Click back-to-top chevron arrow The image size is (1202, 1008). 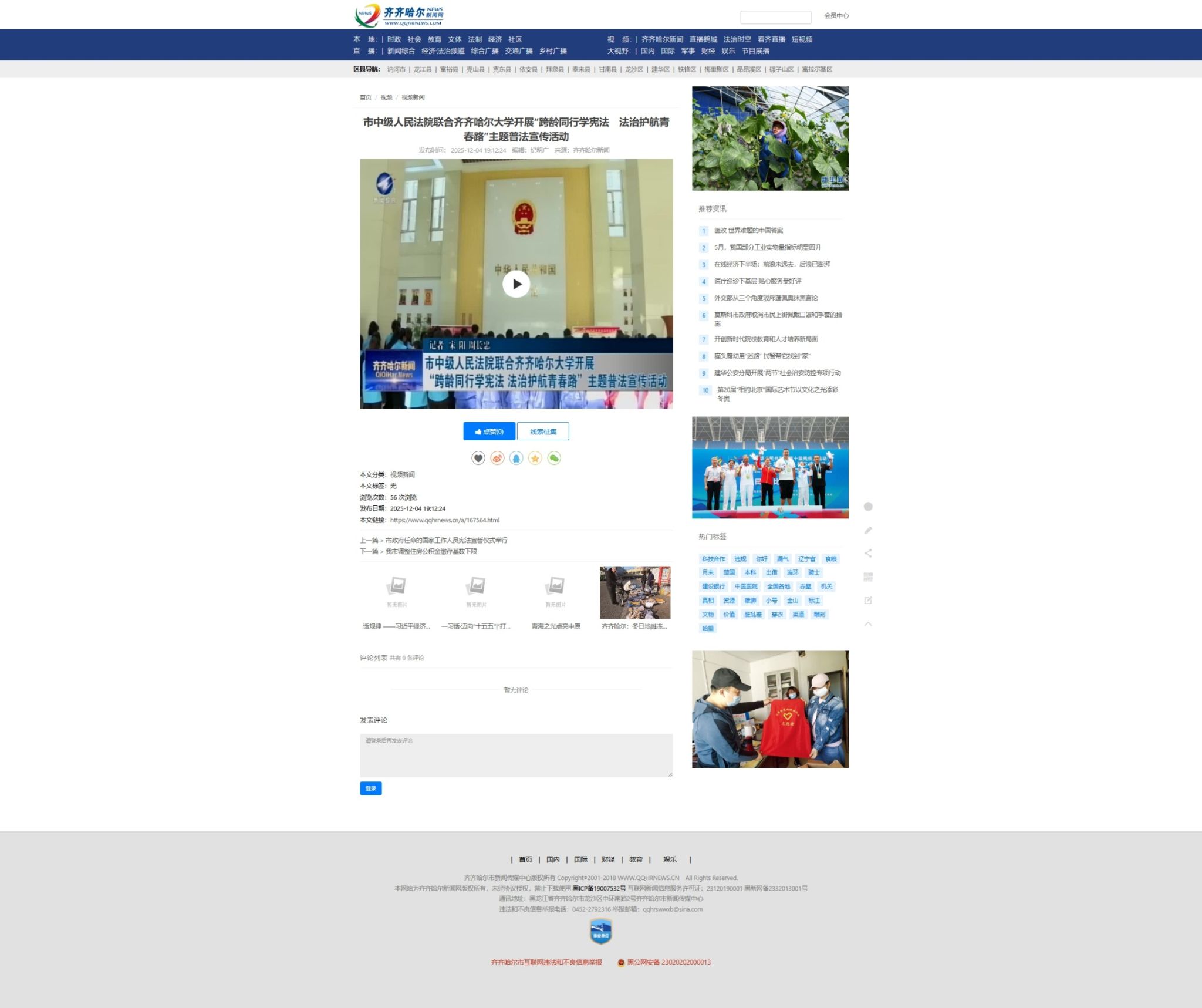point(868,623)
